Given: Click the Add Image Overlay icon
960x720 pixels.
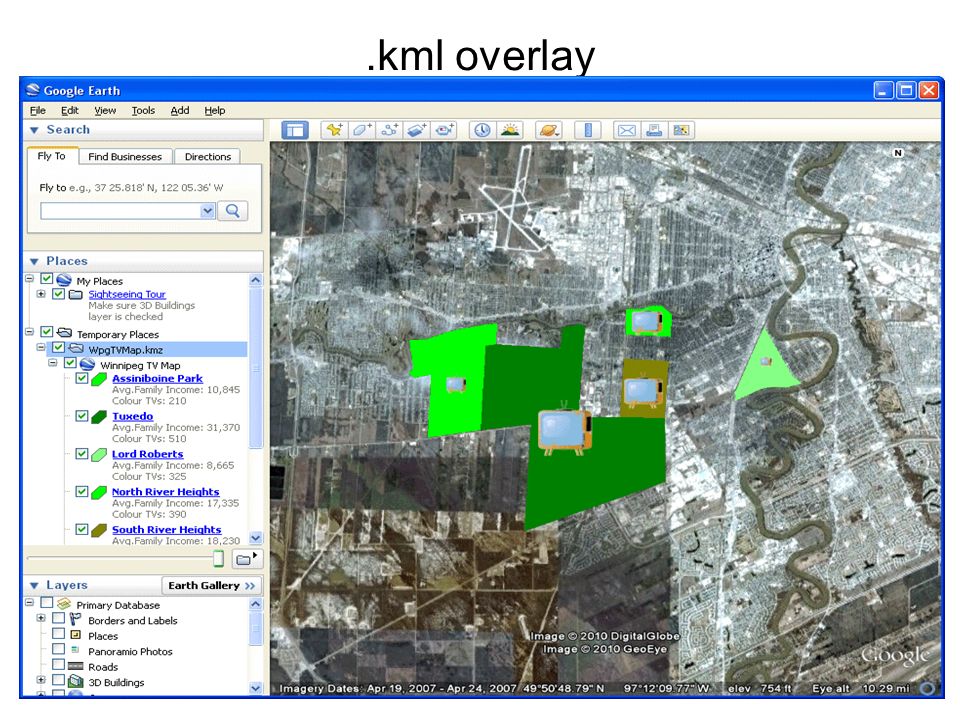Looking at the screenshot, I should click(417, 130).
